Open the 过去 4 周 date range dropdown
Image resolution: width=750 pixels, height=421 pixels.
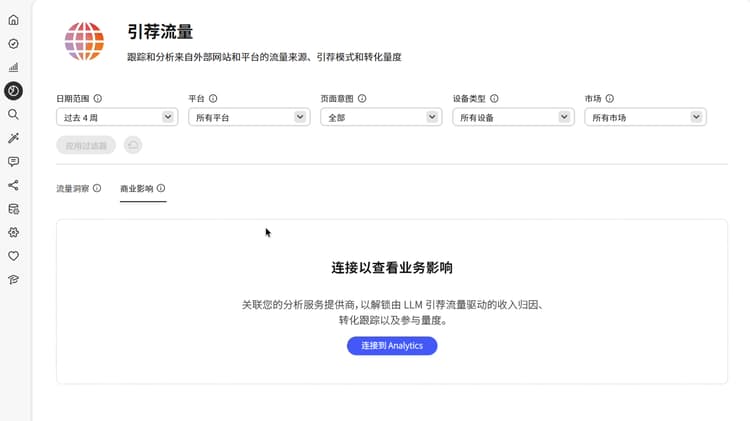click(x=117, y=117)
